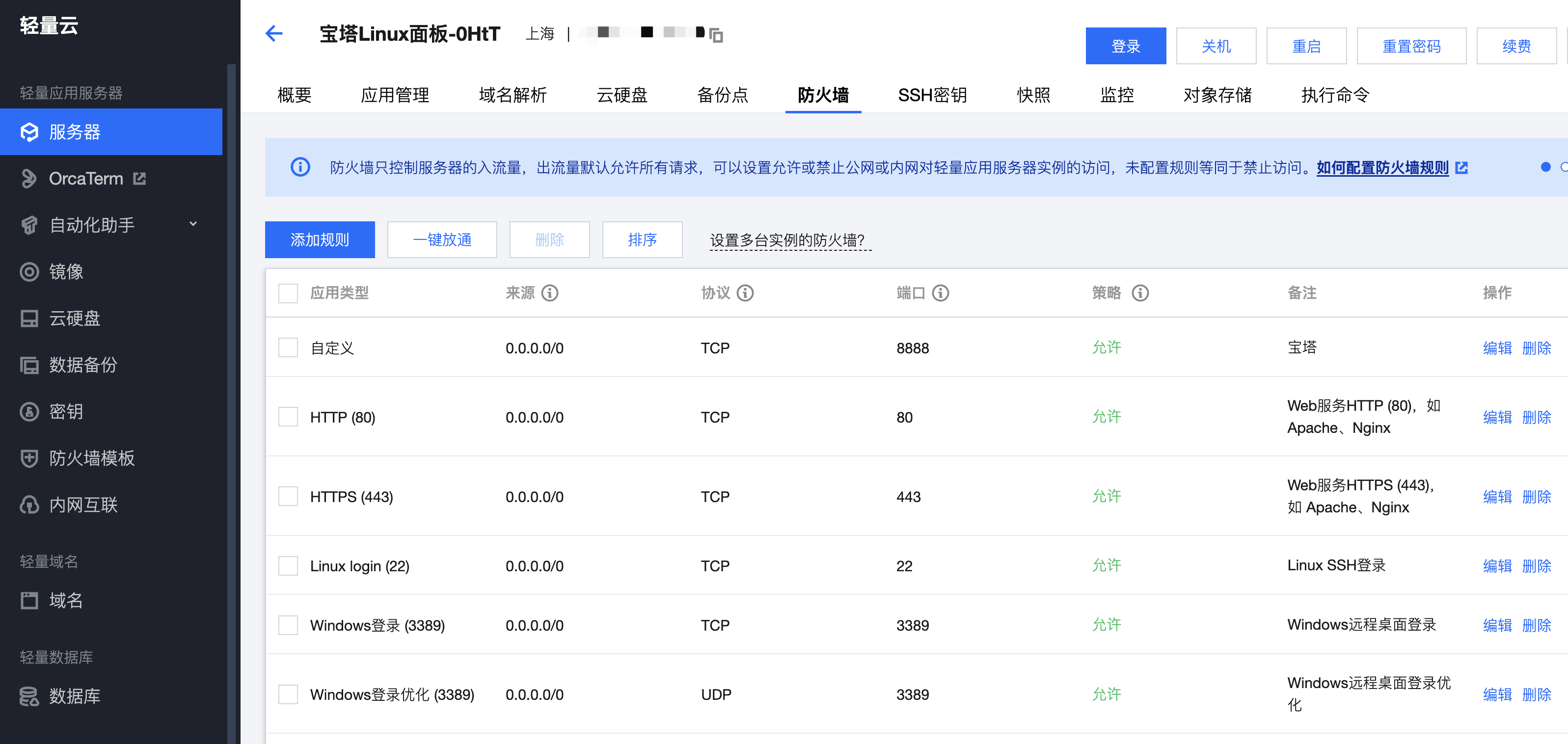This screenshot has height=744, width=1568.
Task: Copy IP address using copy icon
Action: point(716,35)
